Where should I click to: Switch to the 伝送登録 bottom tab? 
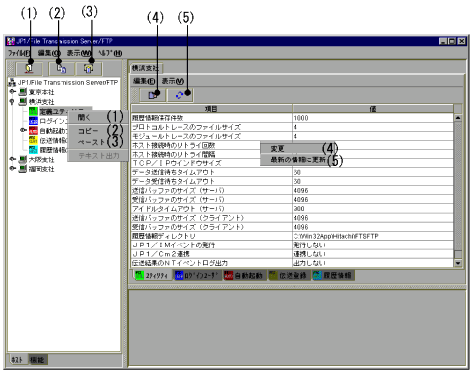click(x=289, y=275)
